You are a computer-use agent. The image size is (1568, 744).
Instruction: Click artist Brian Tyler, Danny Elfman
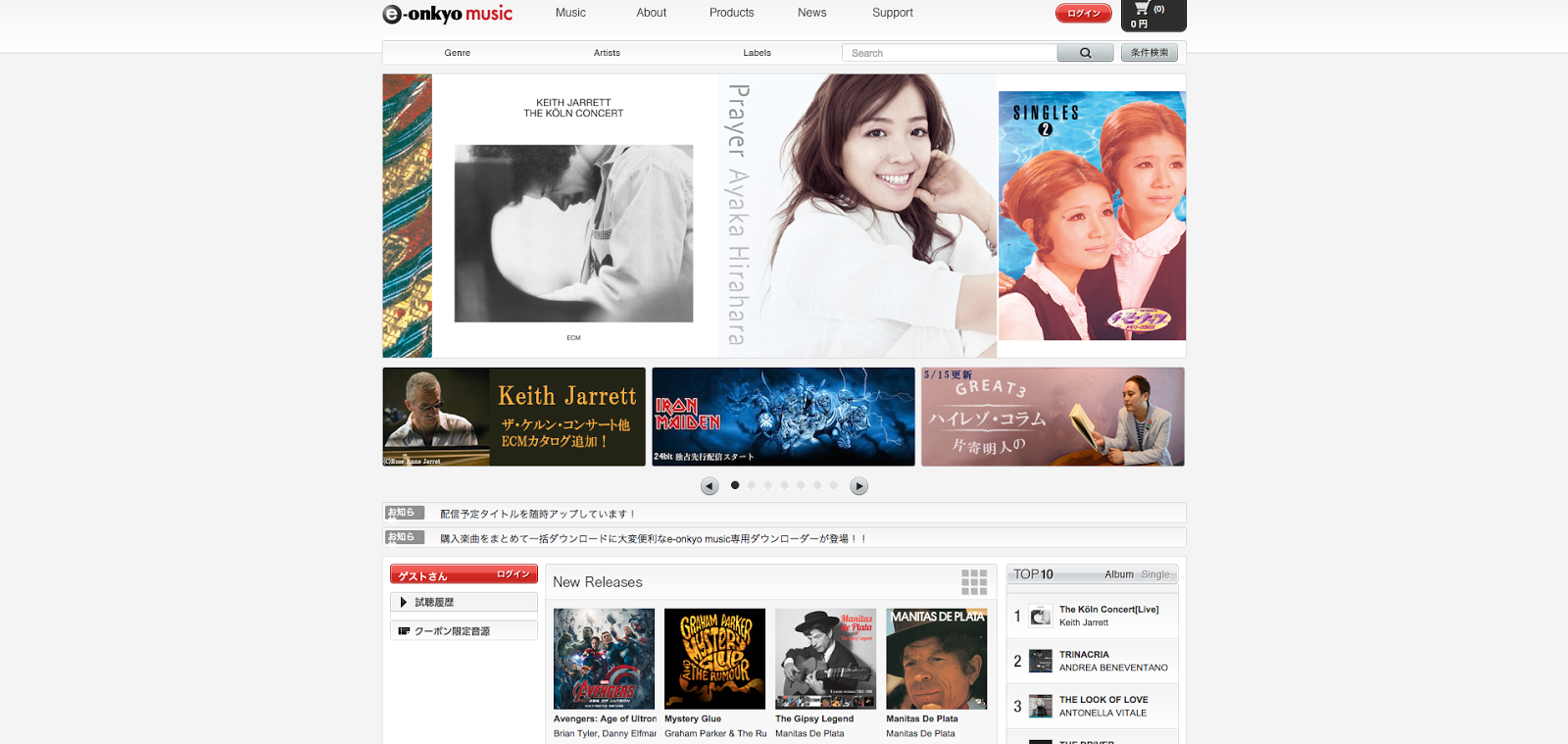point(605,733)
